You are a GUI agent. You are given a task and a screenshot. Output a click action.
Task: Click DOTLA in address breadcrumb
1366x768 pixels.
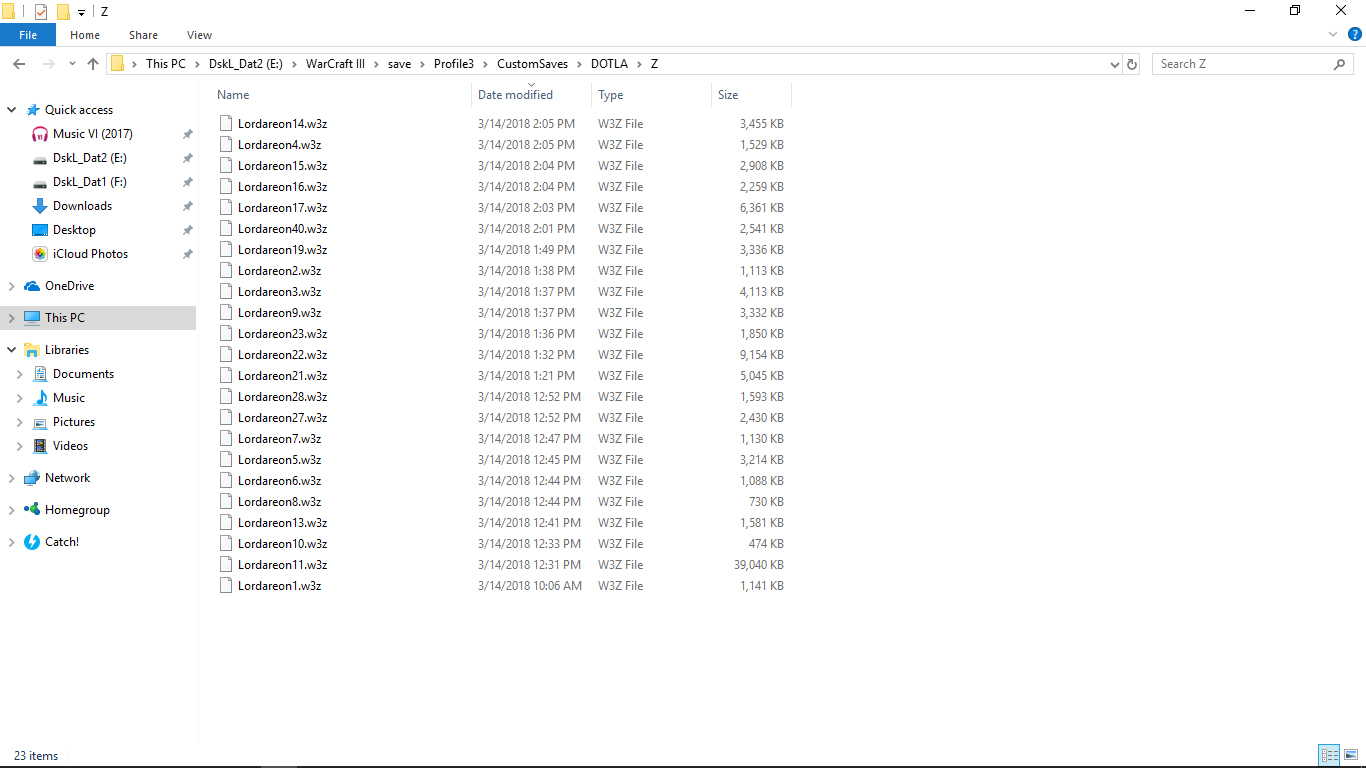pos(609,64)
